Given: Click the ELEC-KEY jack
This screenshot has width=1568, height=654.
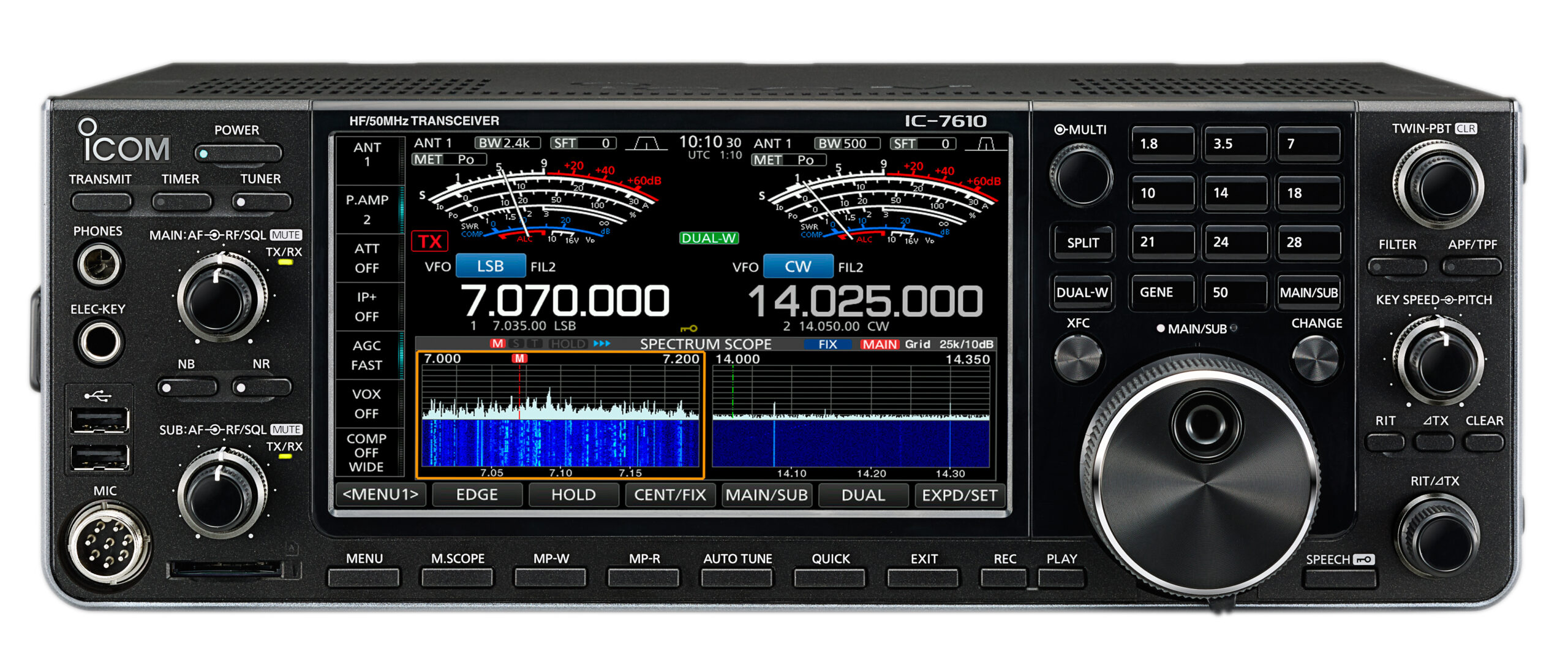Looking at the screenshot, I should (x=100, y=341).
